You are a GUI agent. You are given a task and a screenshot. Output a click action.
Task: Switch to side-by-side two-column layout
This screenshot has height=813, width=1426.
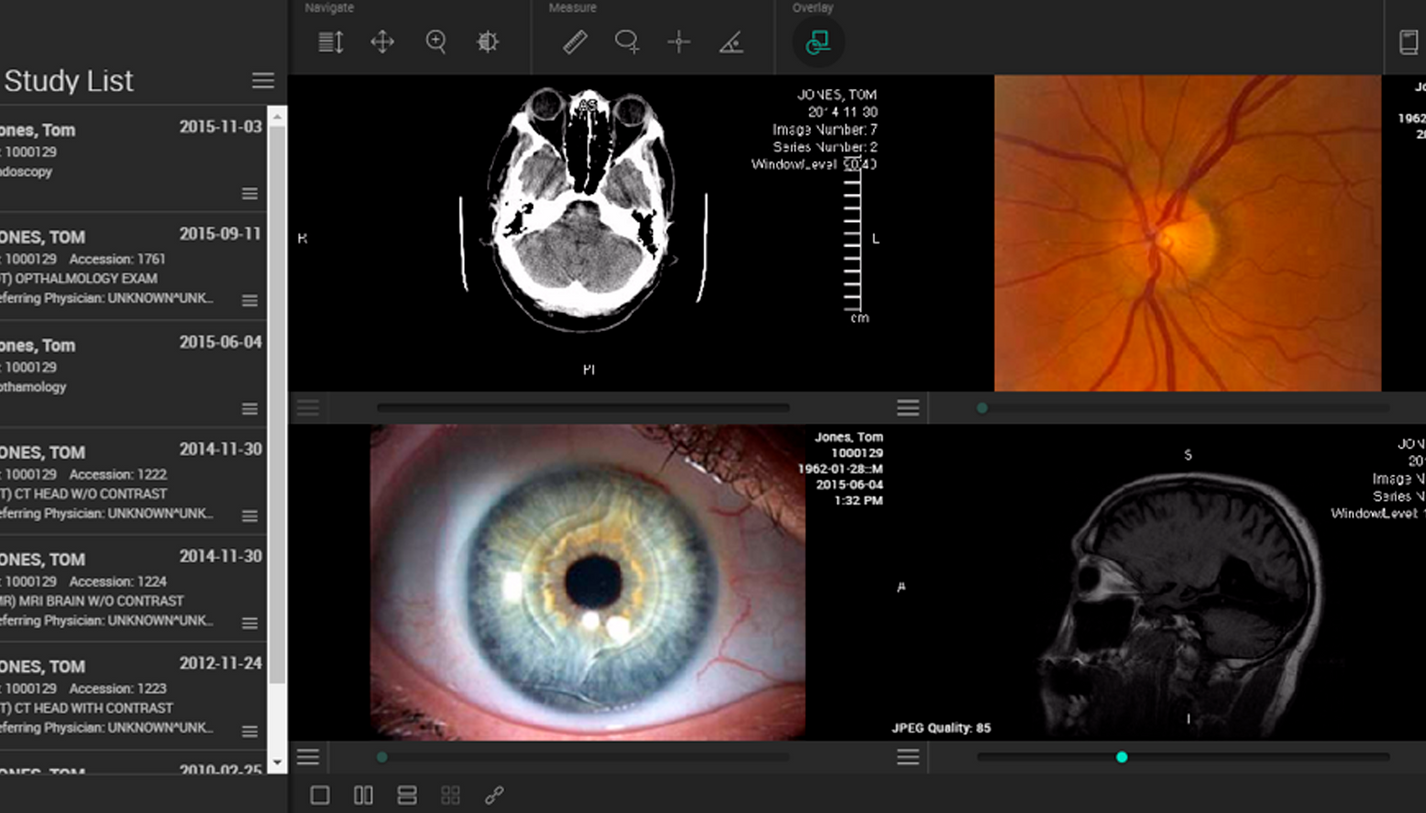[x=363, y=795]
